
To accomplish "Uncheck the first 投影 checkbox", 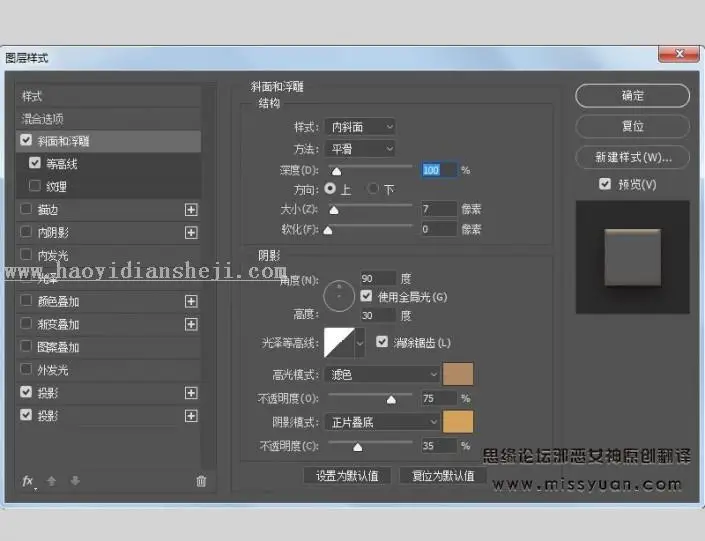I will [26, 392].
